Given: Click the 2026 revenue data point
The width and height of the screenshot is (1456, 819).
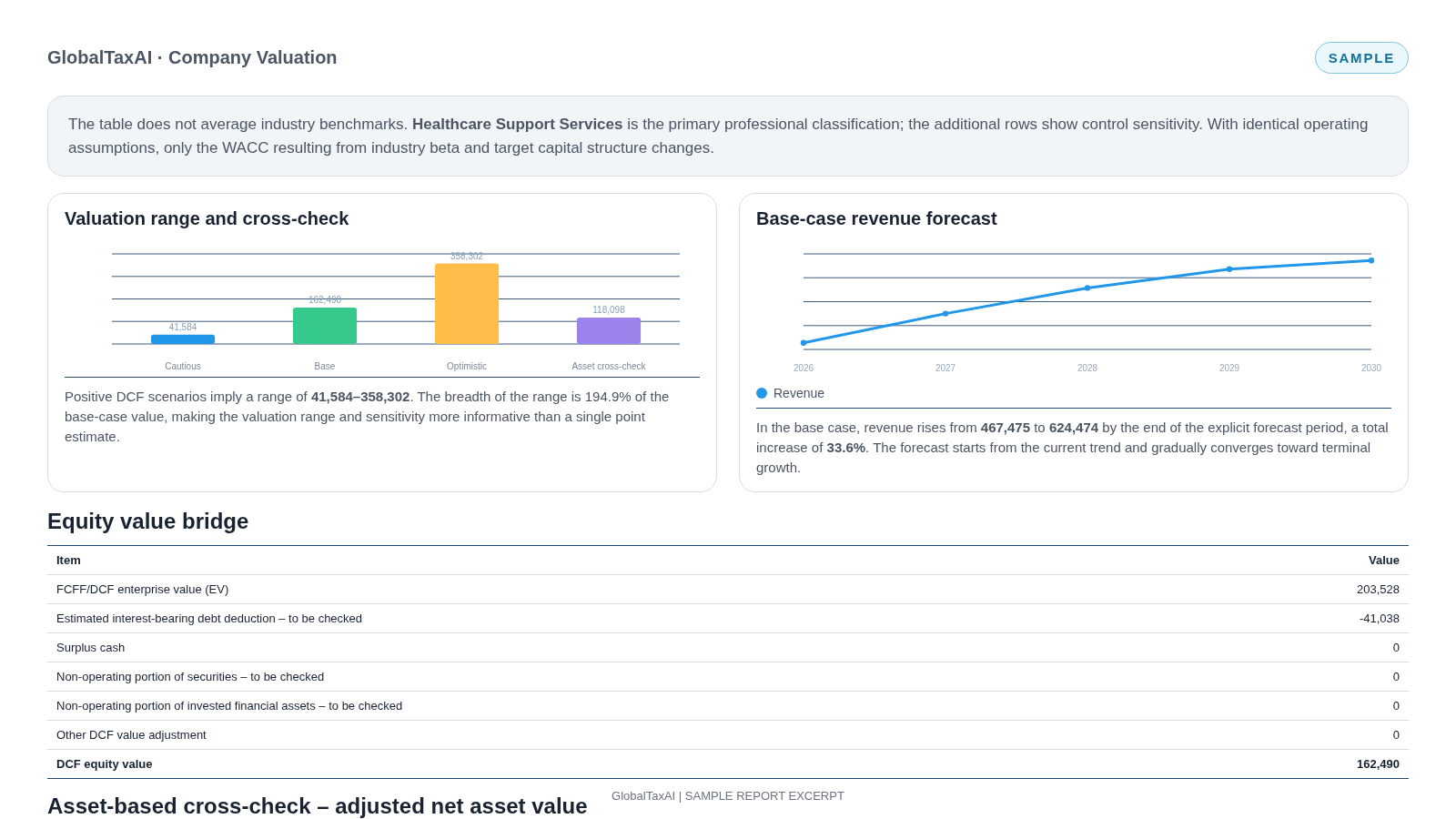Looking at the screenshot, I should (804, 343).
